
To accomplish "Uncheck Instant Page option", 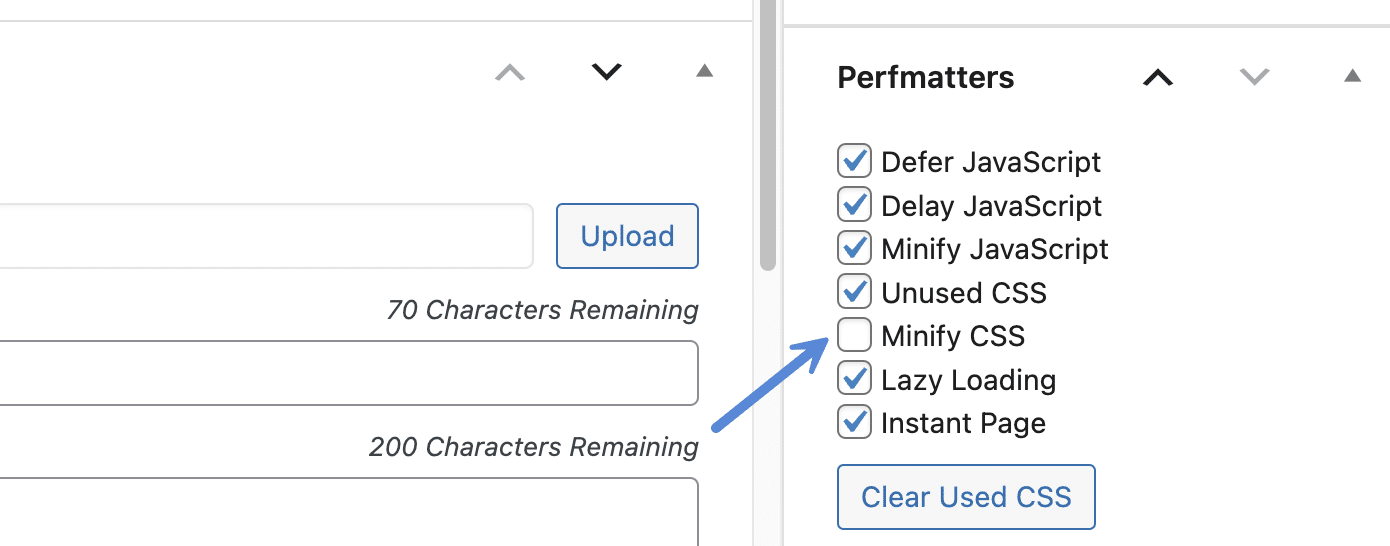I will point(854,422).
